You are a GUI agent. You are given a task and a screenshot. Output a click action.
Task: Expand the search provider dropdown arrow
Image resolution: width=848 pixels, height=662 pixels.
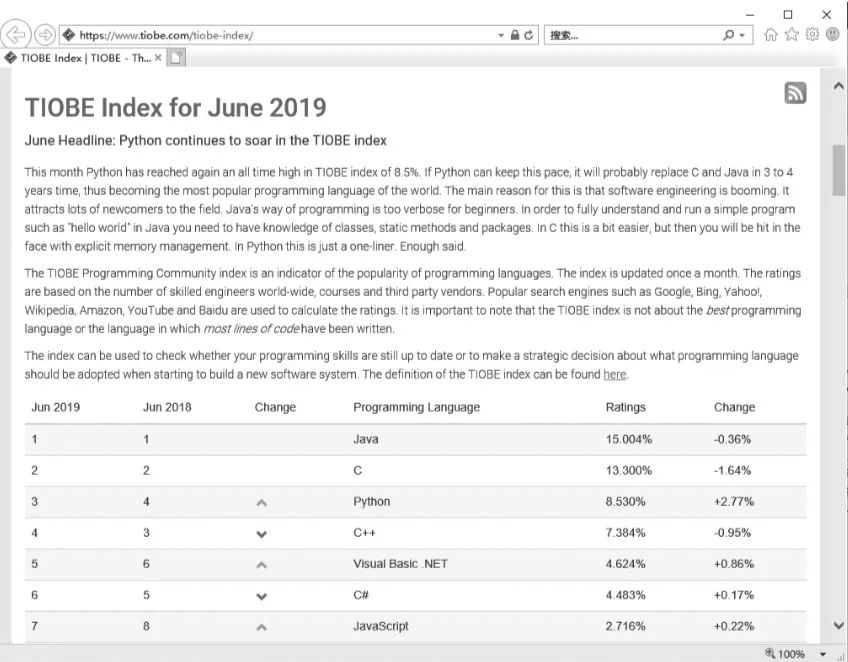click(x=743, y=35)
